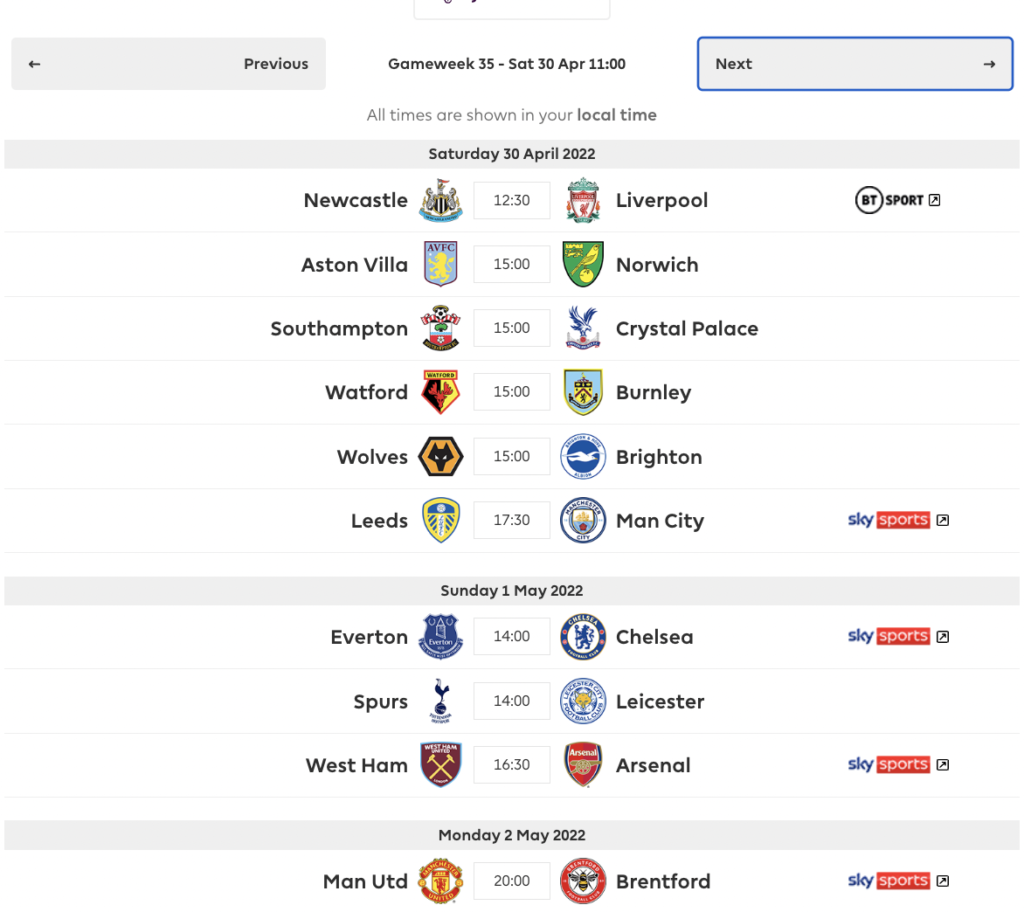Click the Arsenal club badge
The width and height of the screenshot is (1024, 912).
click(x=583, y=765)
